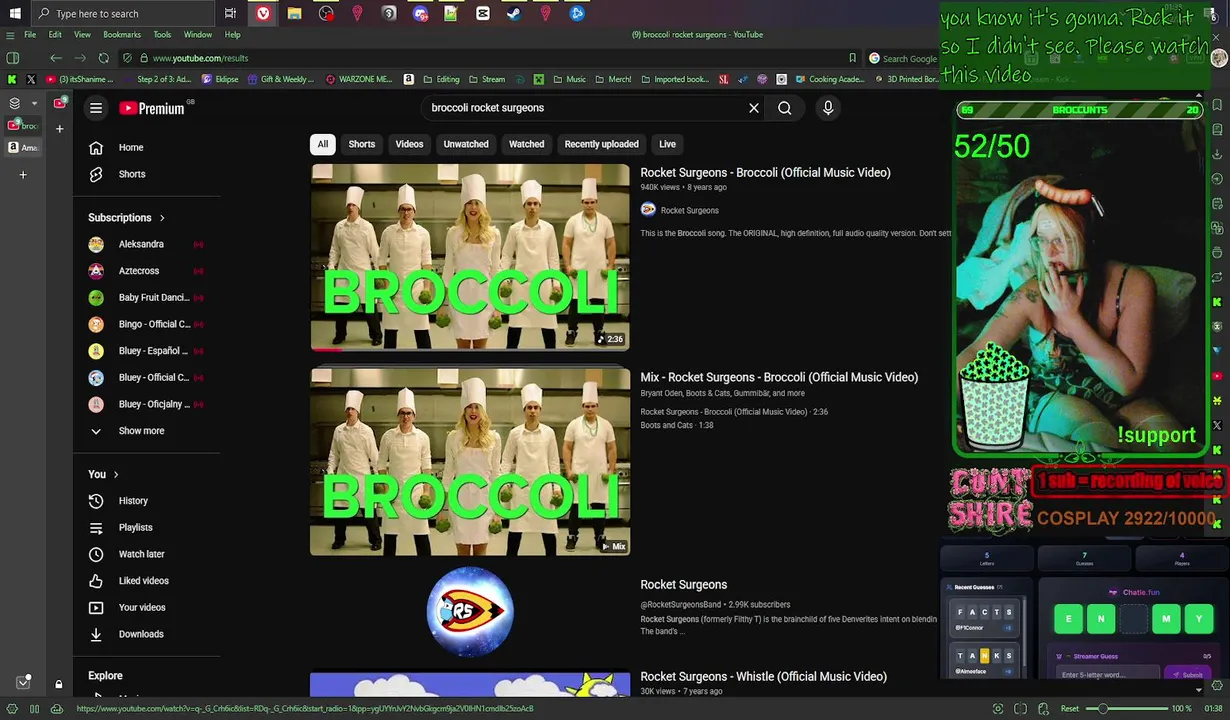Screen dimensions: 1230x720
Task: Open the X bookmark in bookmarks bar
Action: [x=31, y=79]
